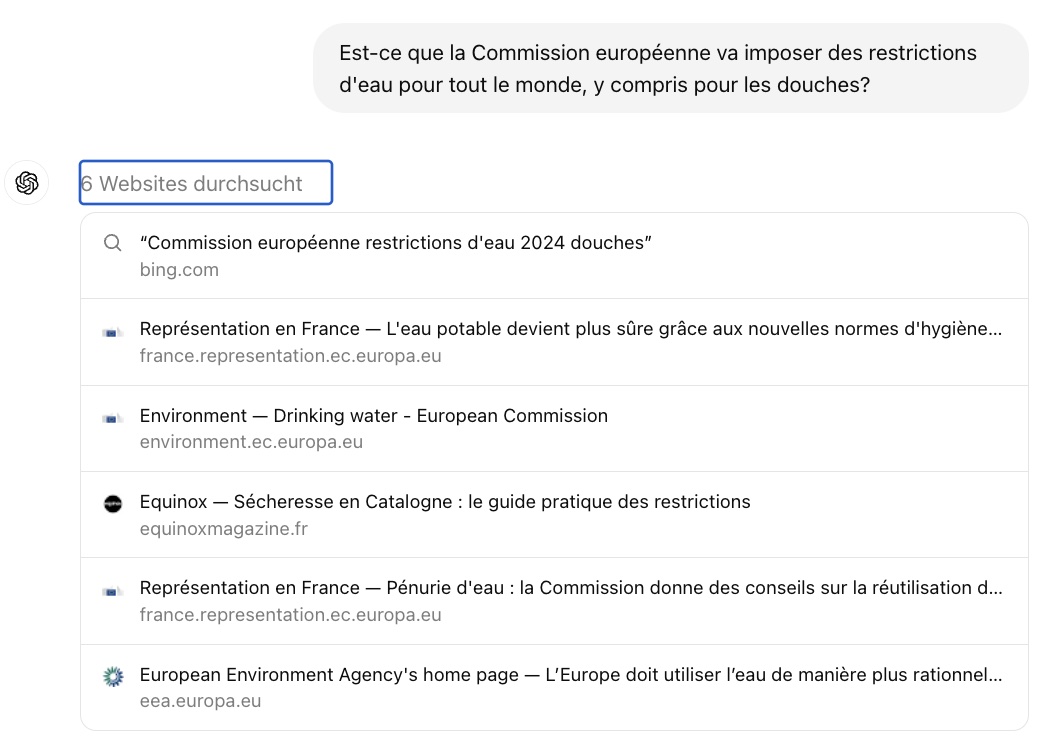Open the bing.com search query result
The height and width of the screenshot is (744, 1039).
point(397,242)
